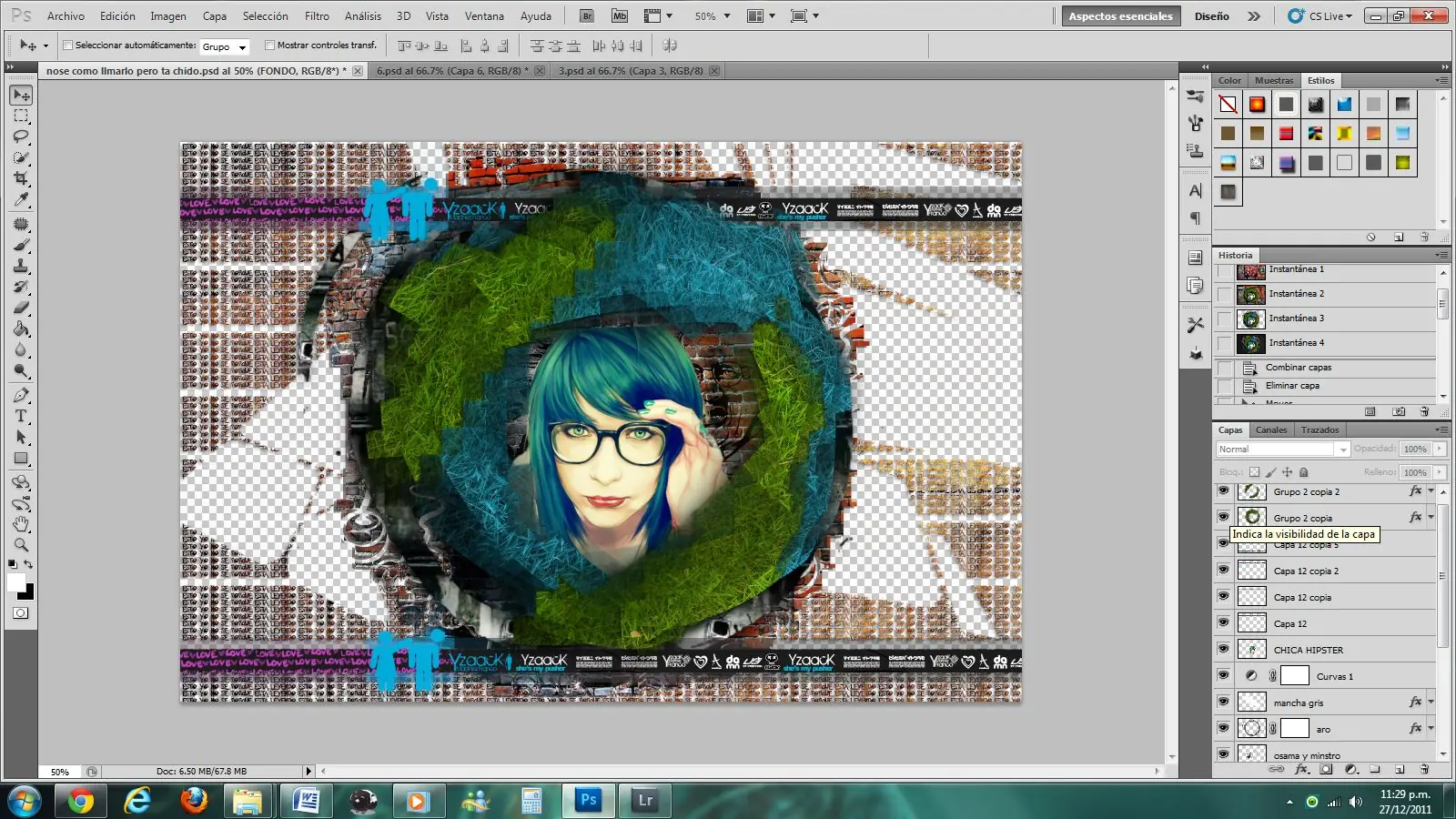Open the Filtro menu
Image resolution: width=1456 pixels, height=819 pixels.
[x=317, y=16]
